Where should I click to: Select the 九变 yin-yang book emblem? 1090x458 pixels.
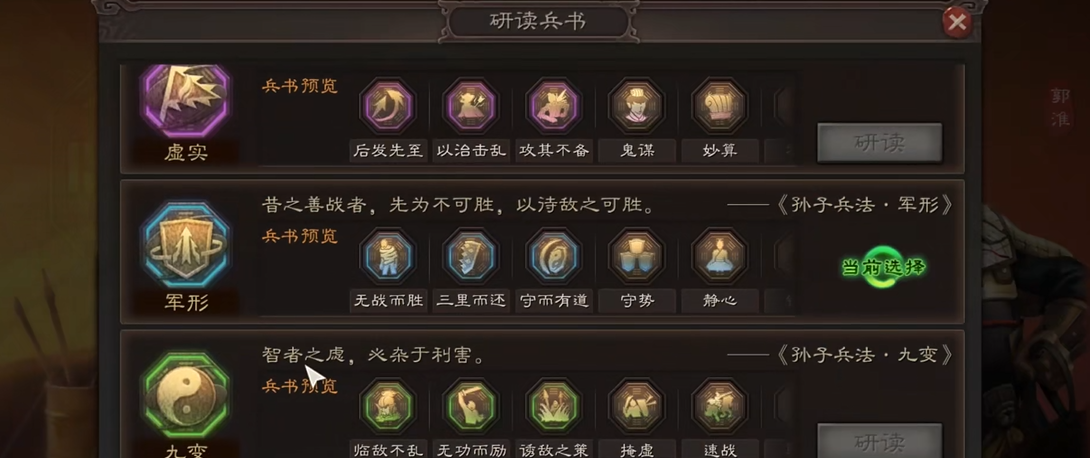186,395
